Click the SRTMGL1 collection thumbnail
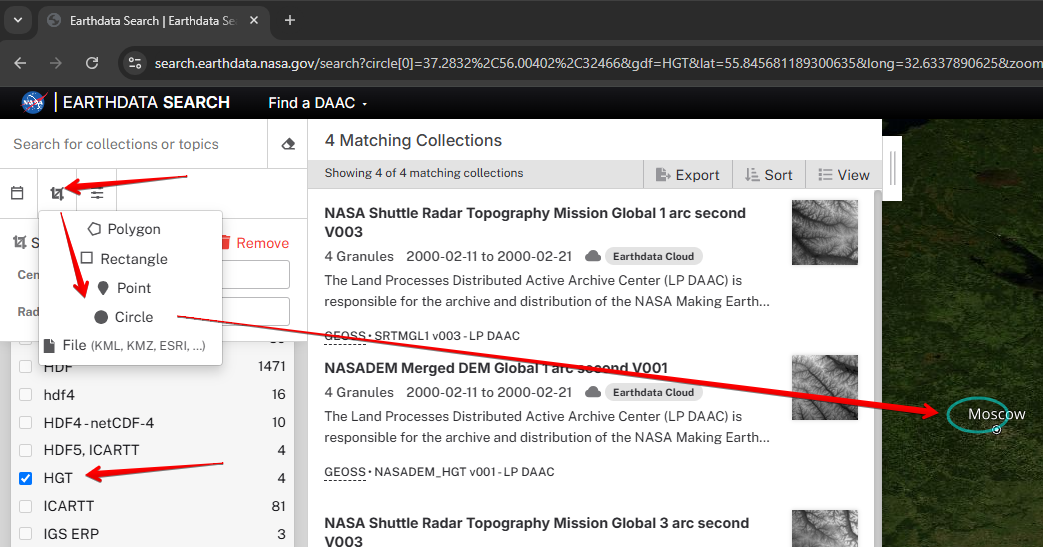This screenshot has height=547, width=1043. click(x=825, y=233)
